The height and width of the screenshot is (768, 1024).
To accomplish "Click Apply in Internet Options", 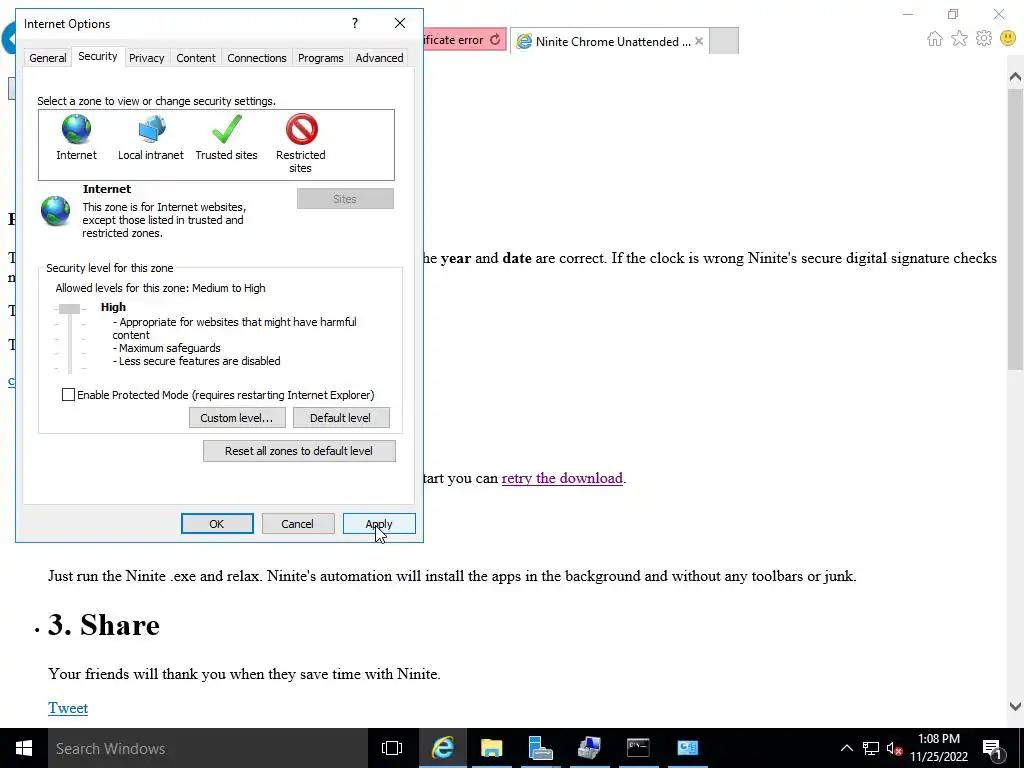I will click(379, 524).
